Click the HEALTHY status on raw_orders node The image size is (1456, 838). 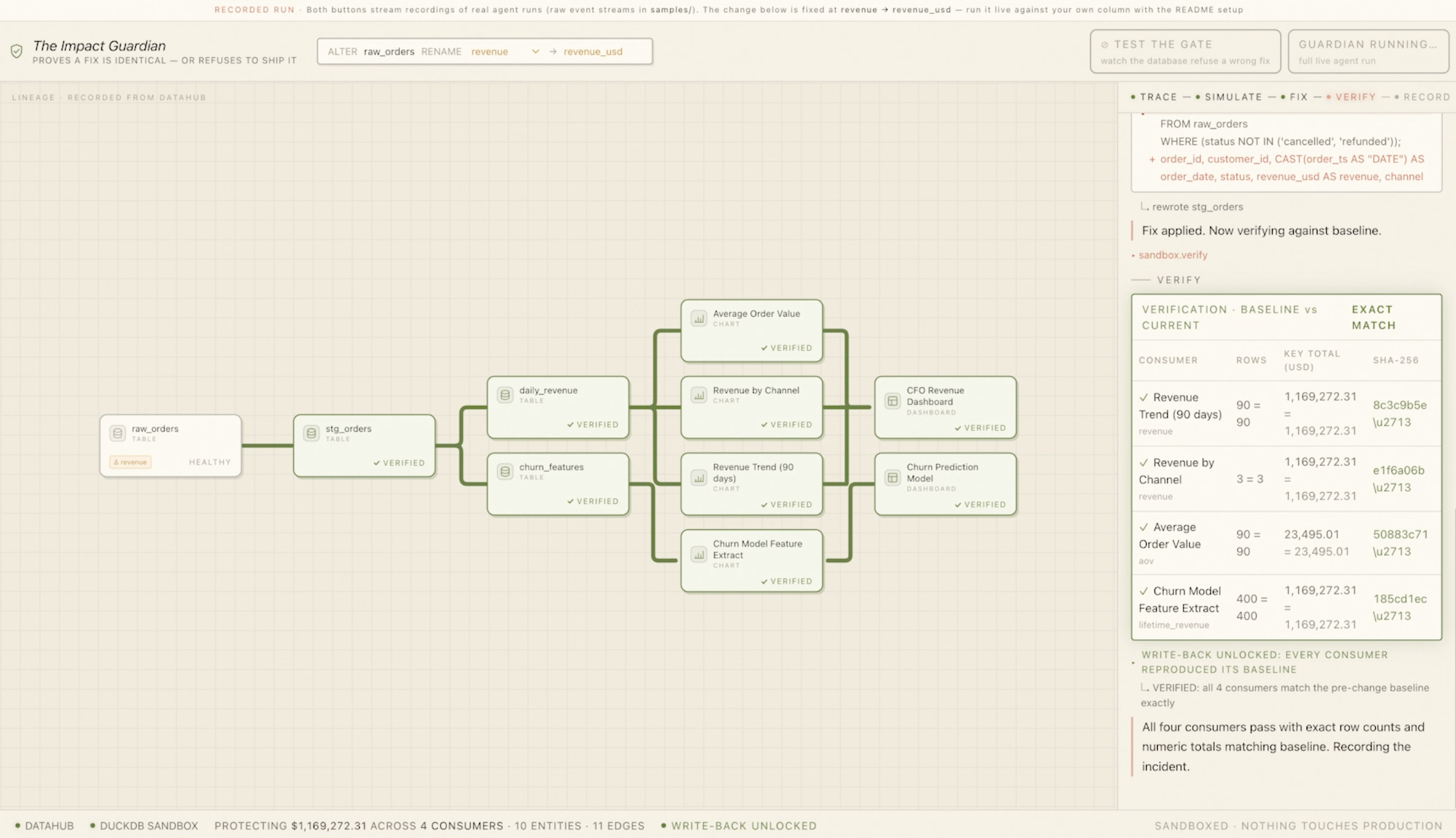coord(210,462)
